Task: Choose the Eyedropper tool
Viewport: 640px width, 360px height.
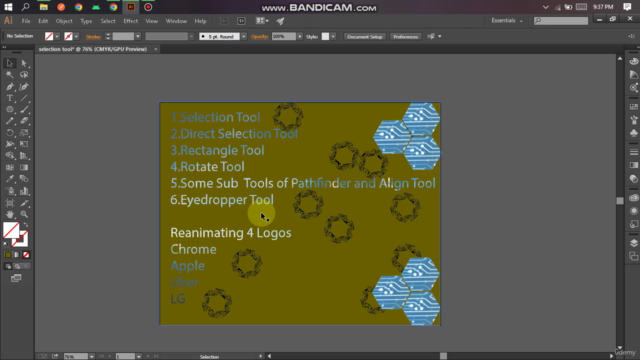Action: click(x=9, y=179)
